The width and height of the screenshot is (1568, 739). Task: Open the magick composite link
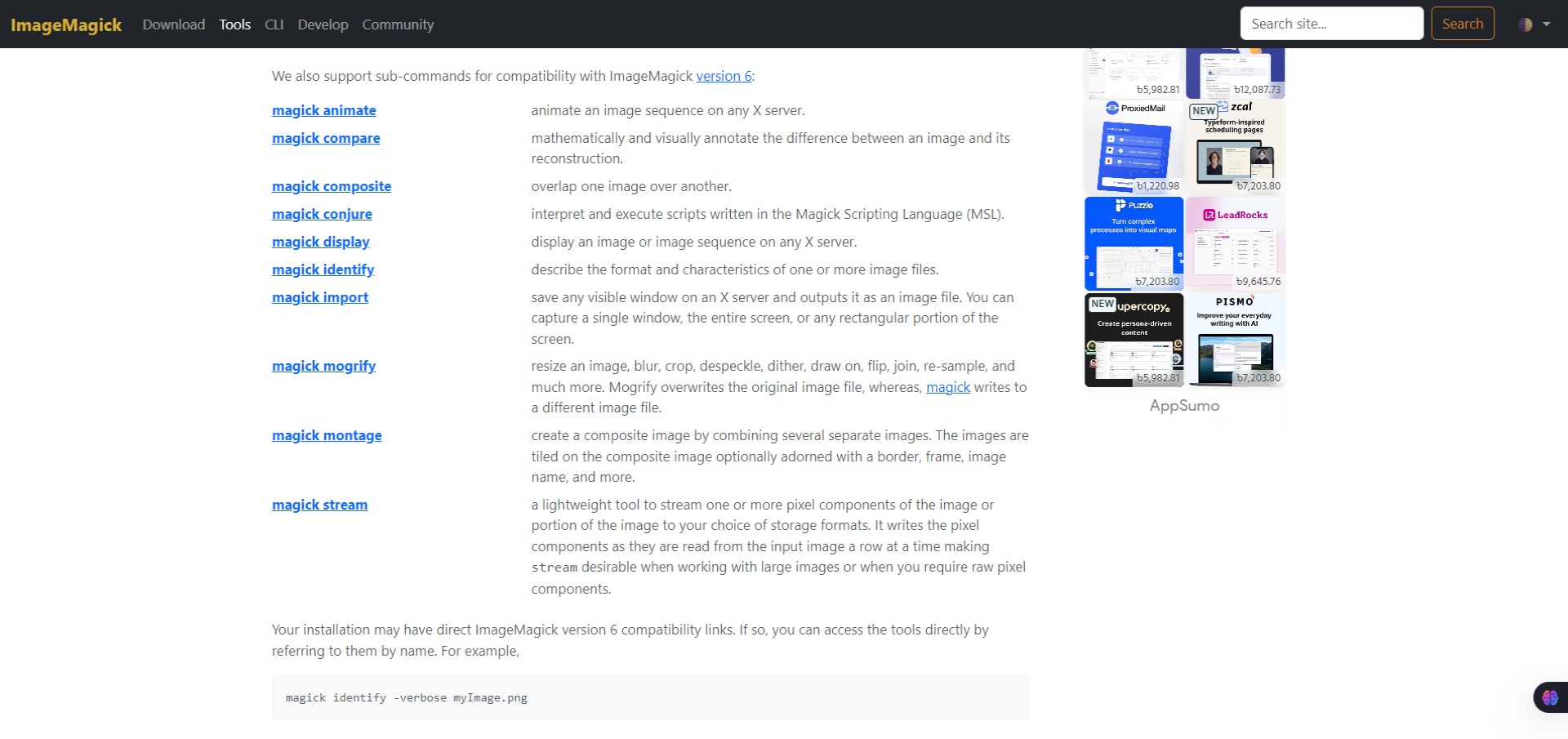point(332,186)
